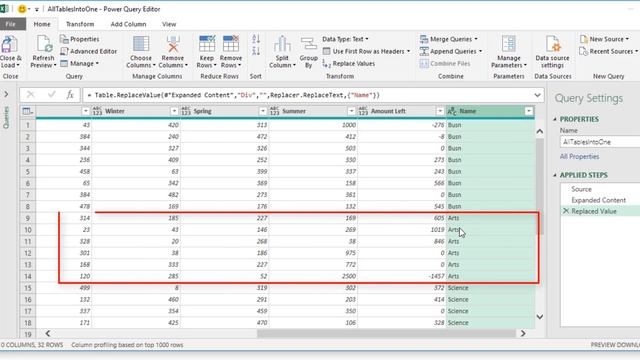
Task: Click the Choose Columns icon
Action: (x=141, y=44)
